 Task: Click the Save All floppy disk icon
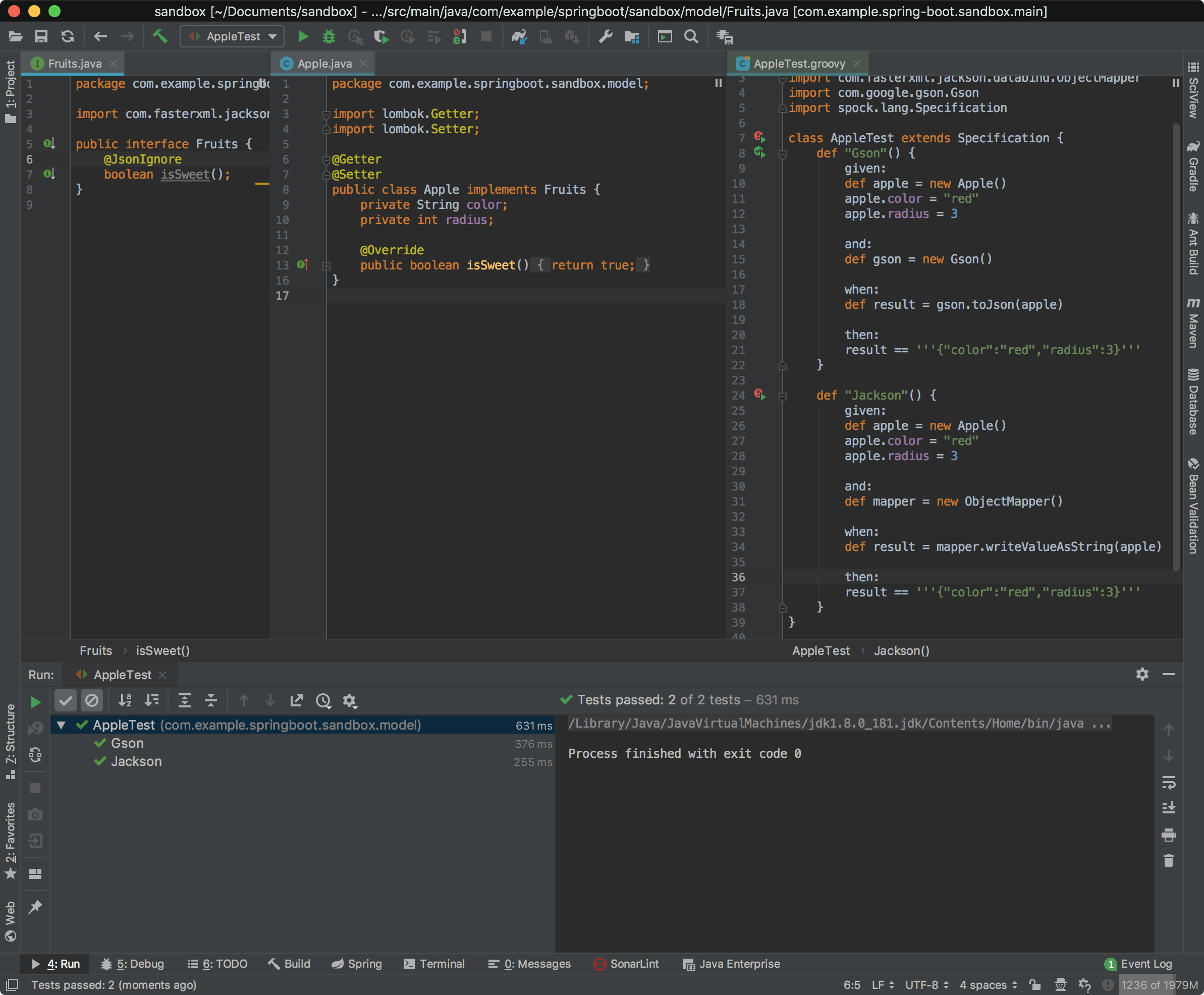point(41,37)
